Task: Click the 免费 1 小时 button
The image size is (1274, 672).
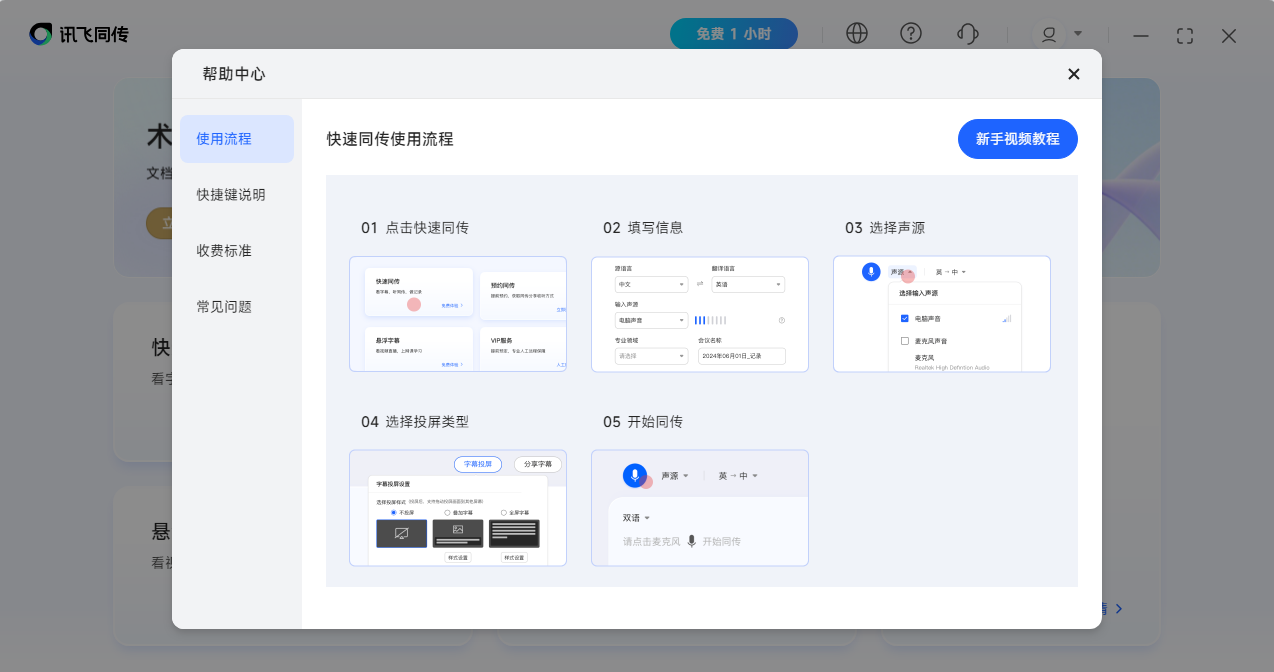Action: pos(733,34)
